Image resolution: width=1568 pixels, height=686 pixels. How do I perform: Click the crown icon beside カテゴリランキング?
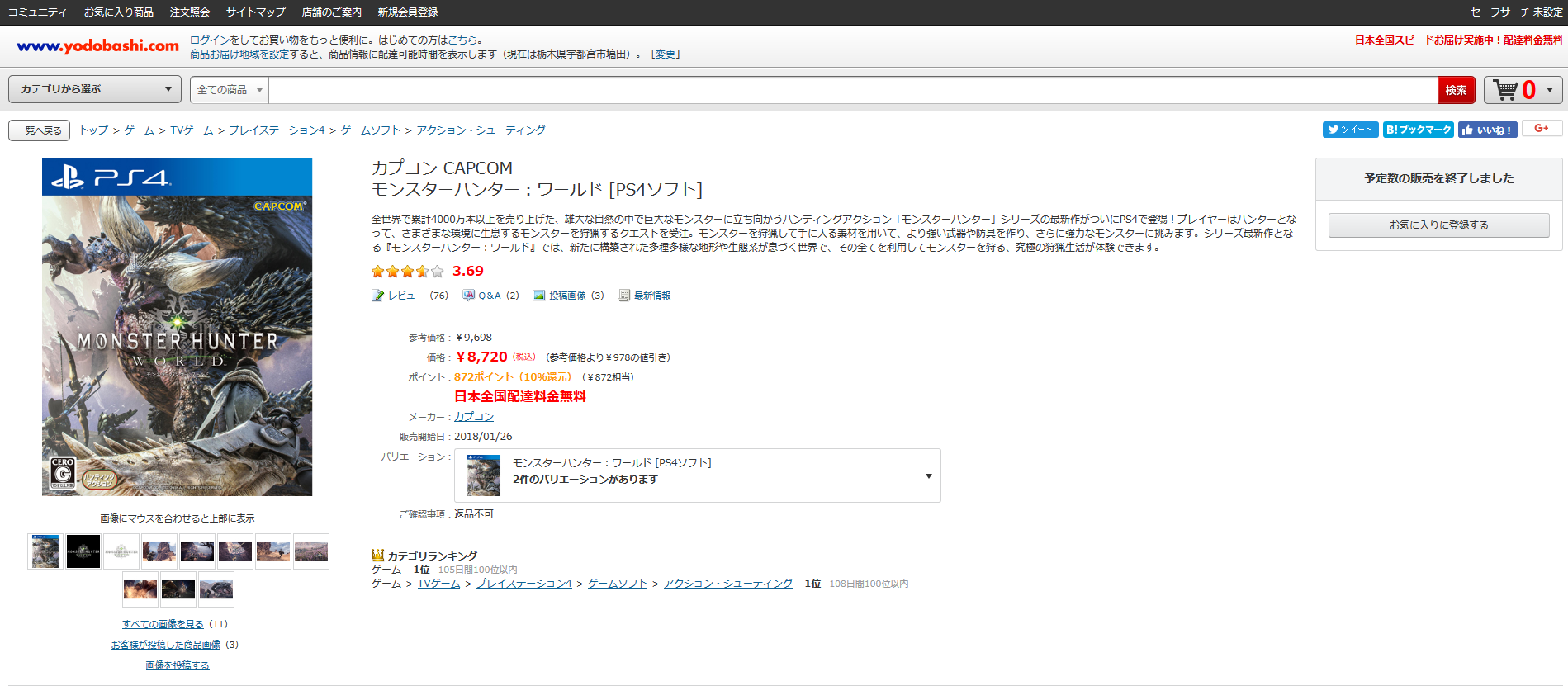(378, 556)
